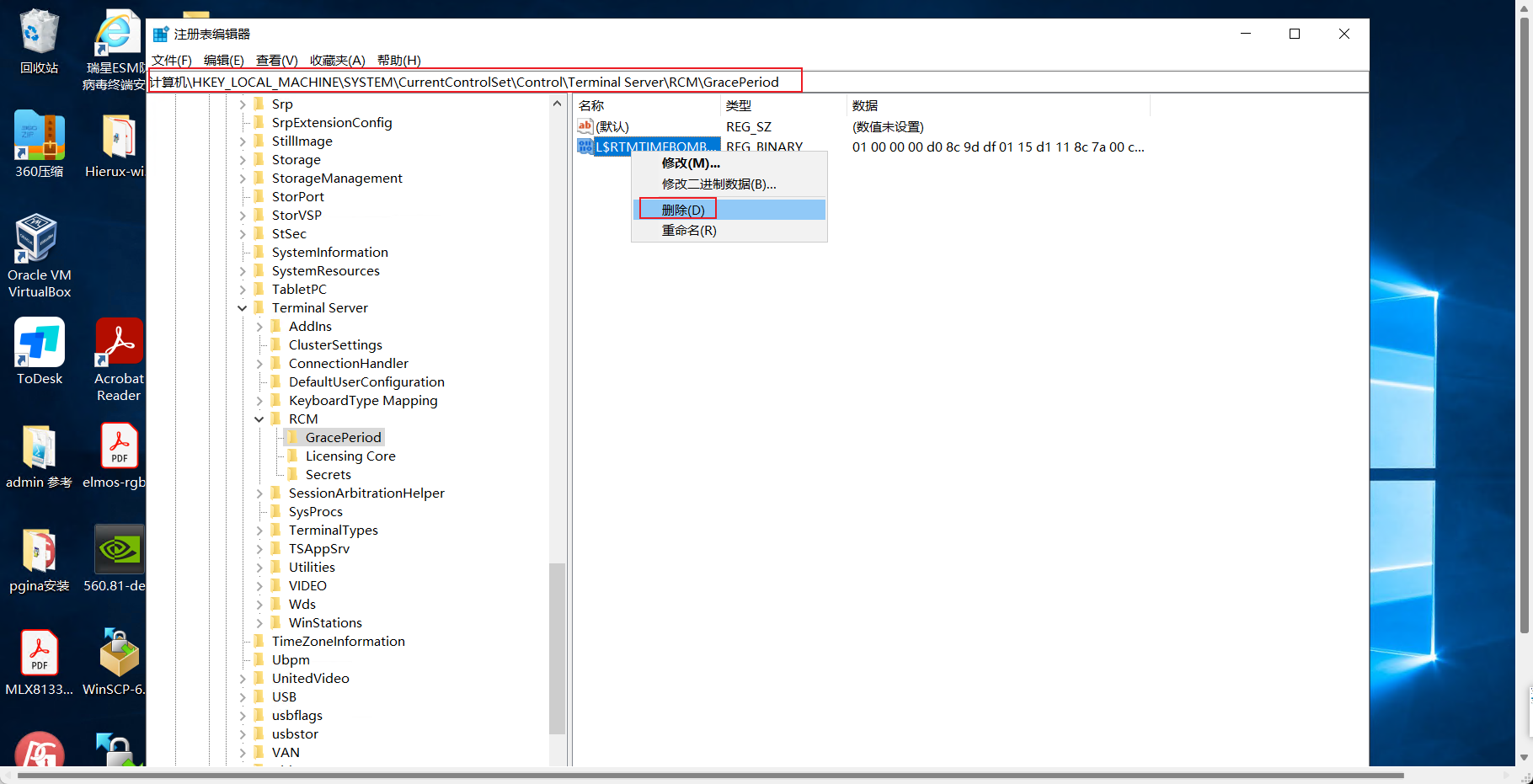Viewport: 1533px width, 784px height.
Task: Launch WinSCP-6 desktop icon
Action: (x=118, y=653)
